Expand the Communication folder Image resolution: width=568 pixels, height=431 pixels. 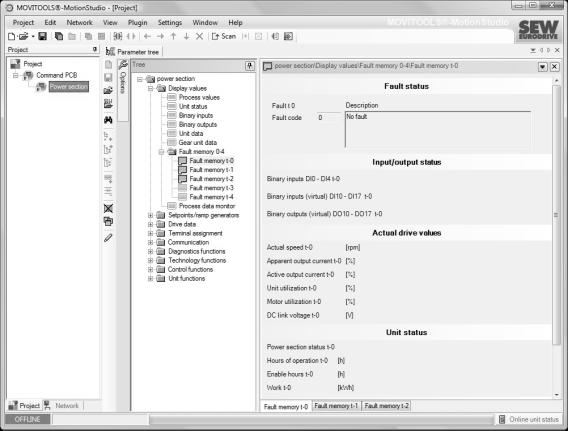(x=150, y=242)
